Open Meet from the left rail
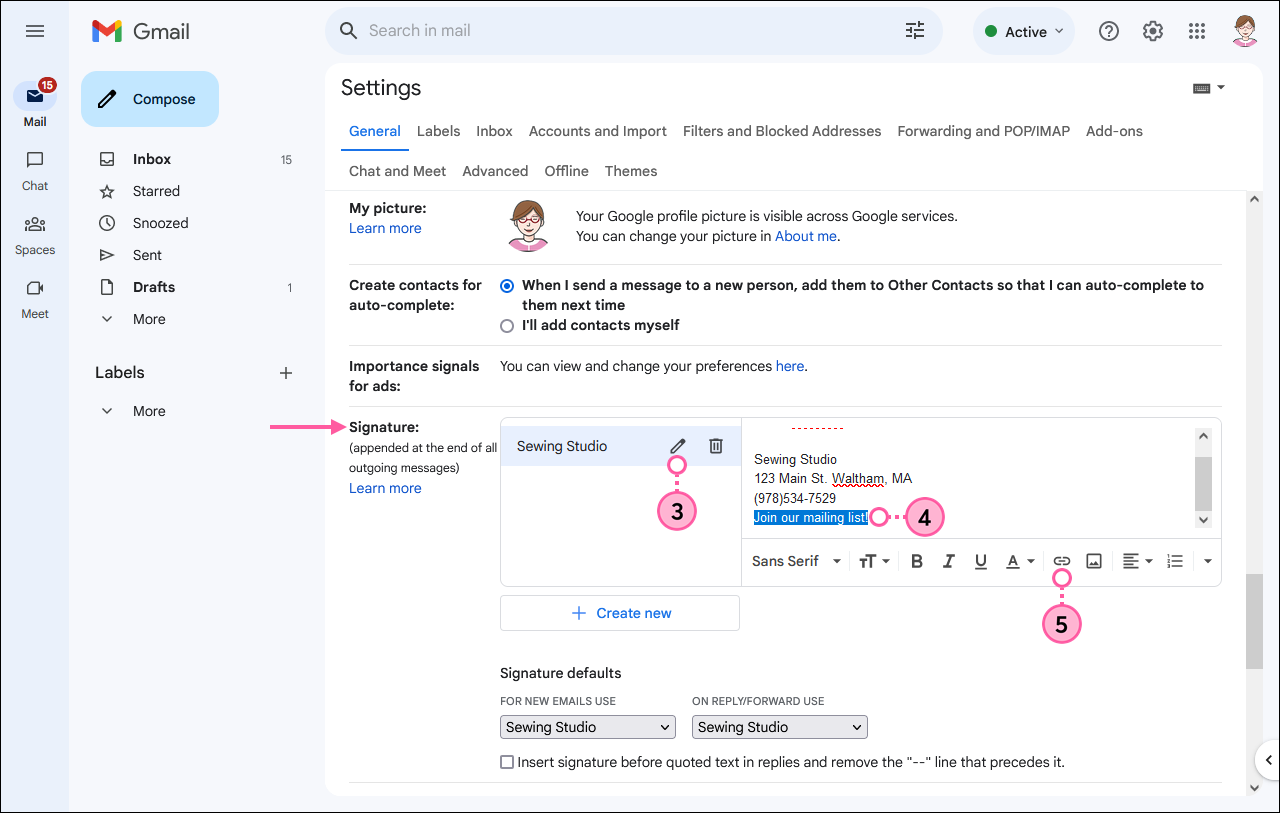 [35, 299]
